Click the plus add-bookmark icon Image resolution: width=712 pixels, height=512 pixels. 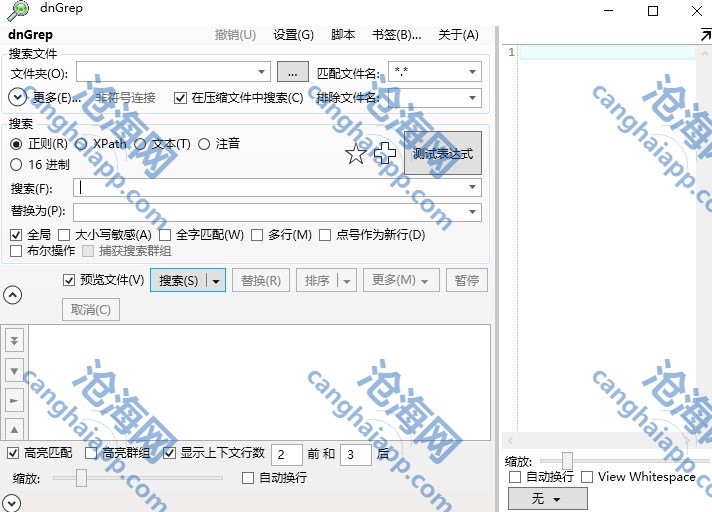tap(385, 153)
